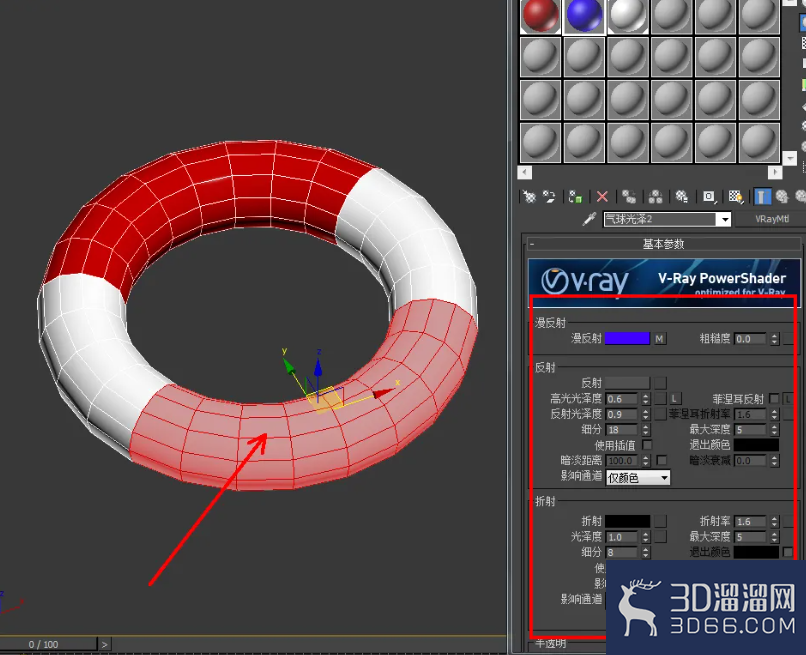Click the 高光光泽度 value field
Image resolution: width=806 pixels, height=655 pixels.
pyautogui.click(x=621, y=399)
